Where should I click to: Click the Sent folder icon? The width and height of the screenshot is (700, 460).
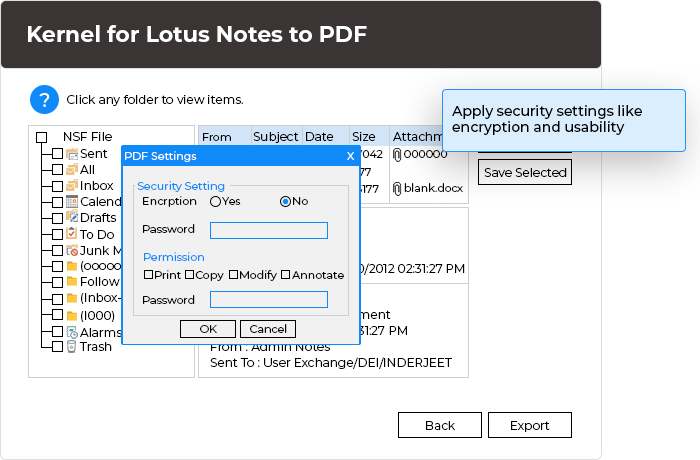(72, 154)
